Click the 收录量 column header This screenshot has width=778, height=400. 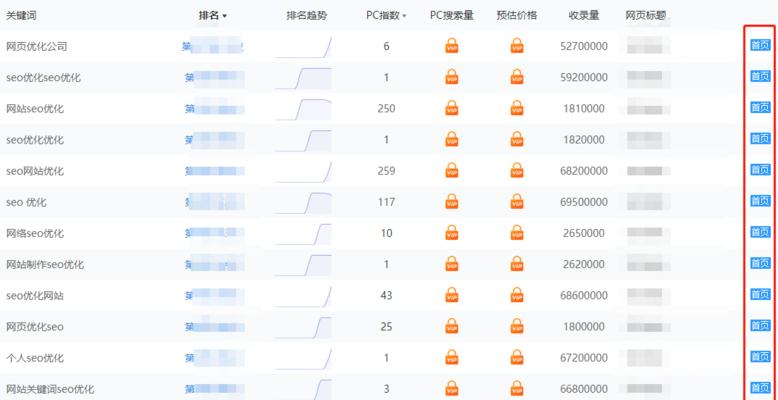584,16
